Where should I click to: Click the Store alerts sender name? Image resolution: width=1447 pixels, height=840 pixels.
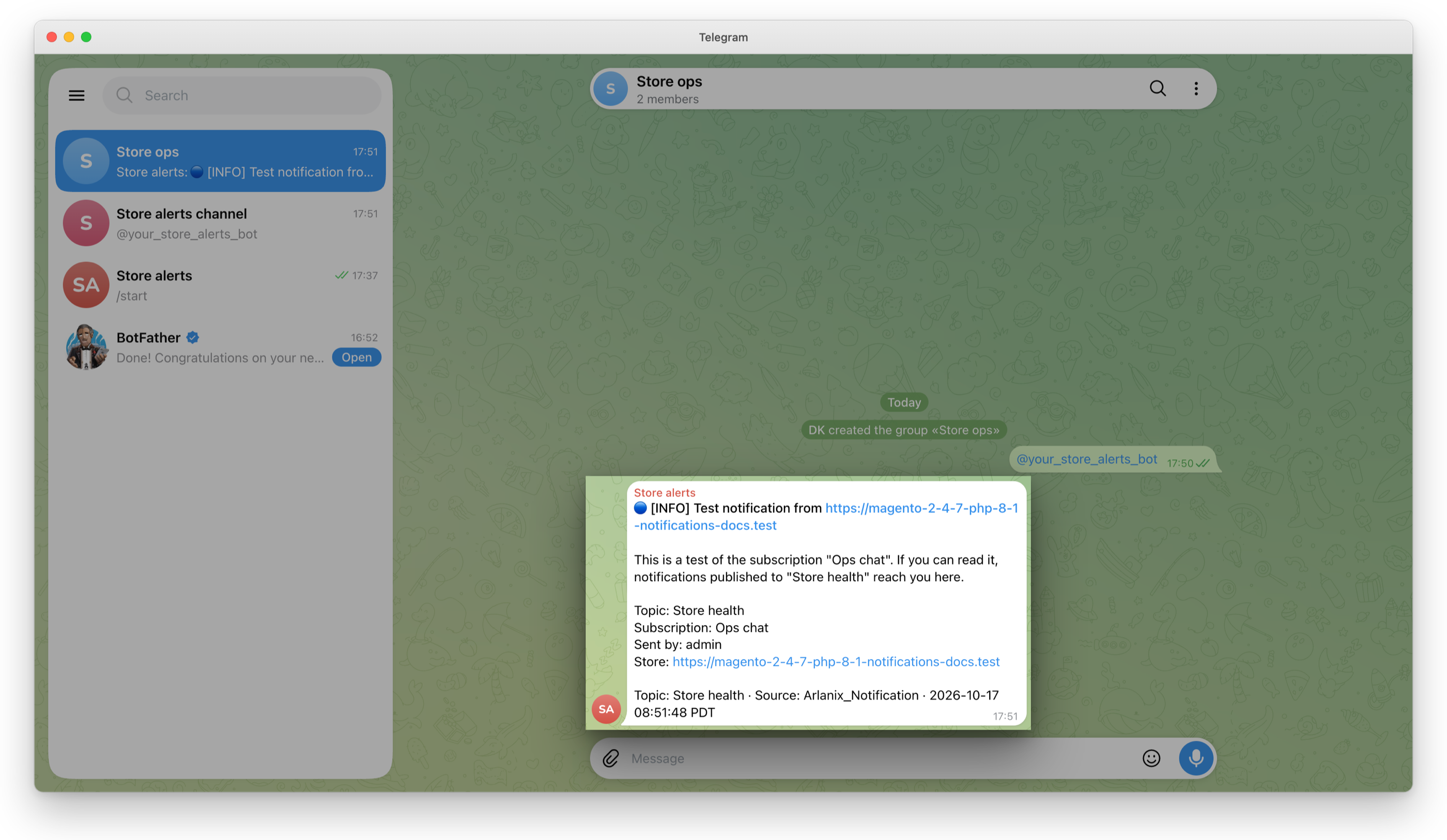[x=665, y=493]
